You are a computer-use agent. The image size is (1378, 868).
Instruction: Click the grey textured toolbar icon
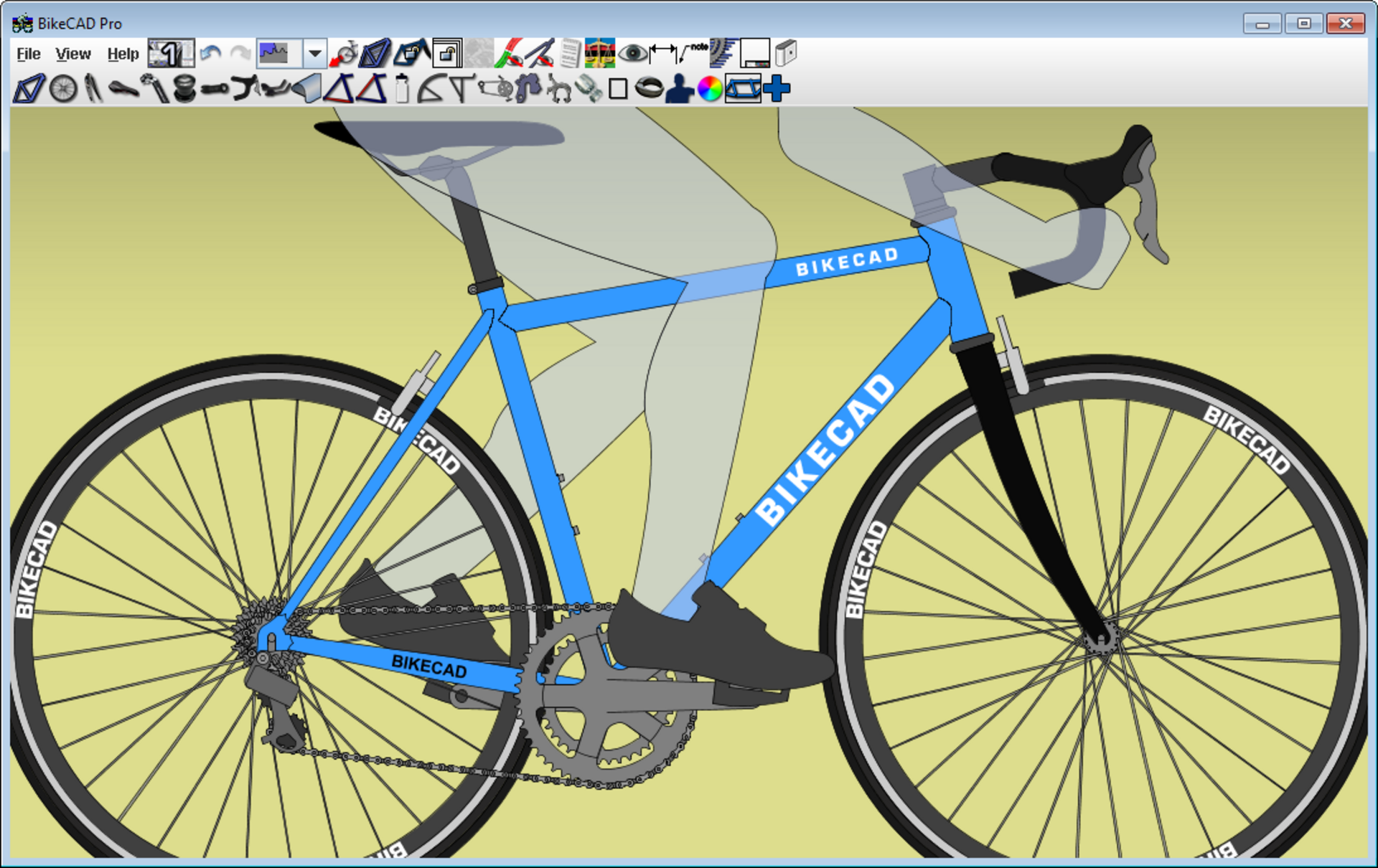[479, 53]
